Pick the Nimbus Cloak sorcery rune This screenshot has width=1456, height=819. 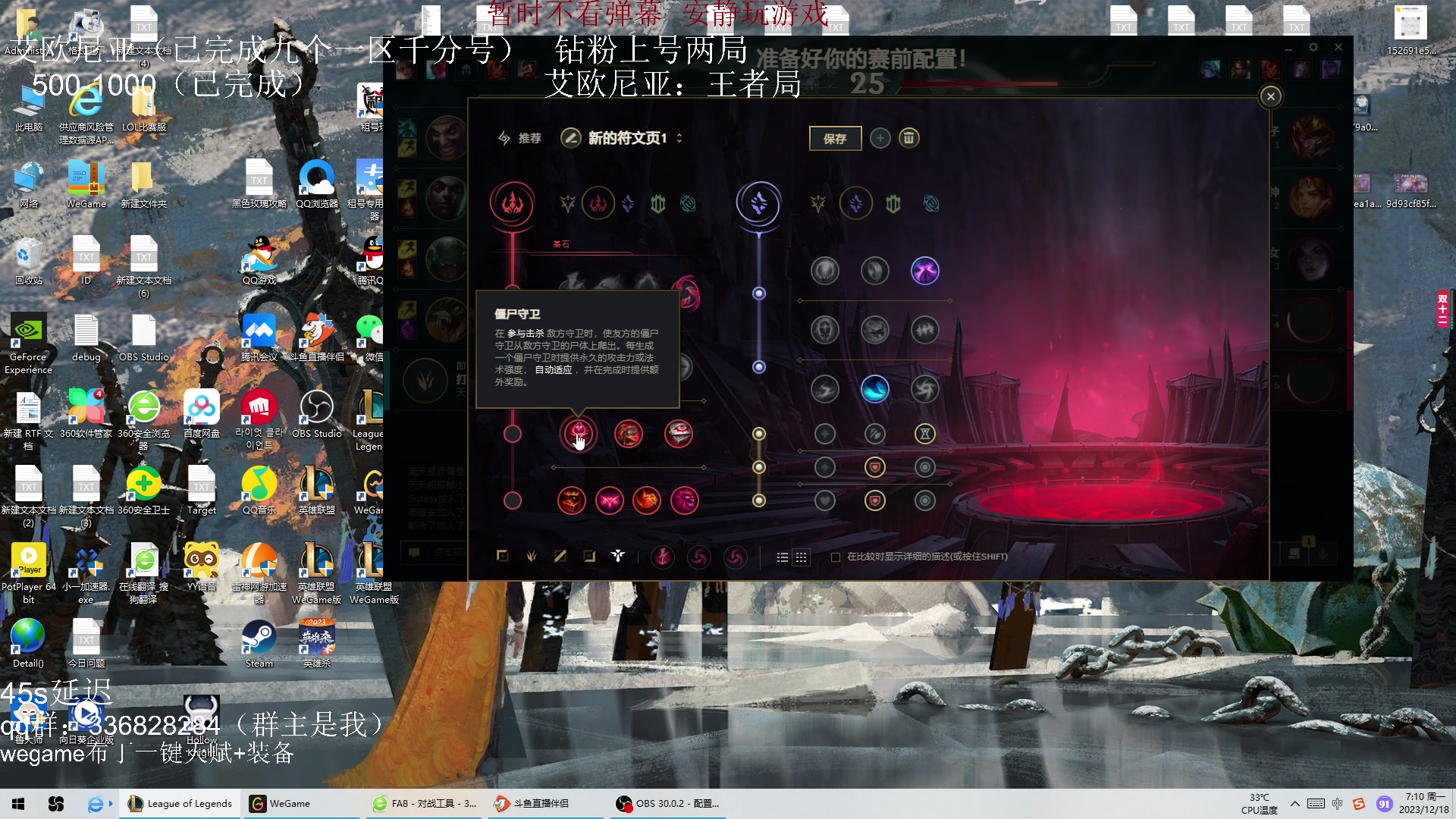925,270
